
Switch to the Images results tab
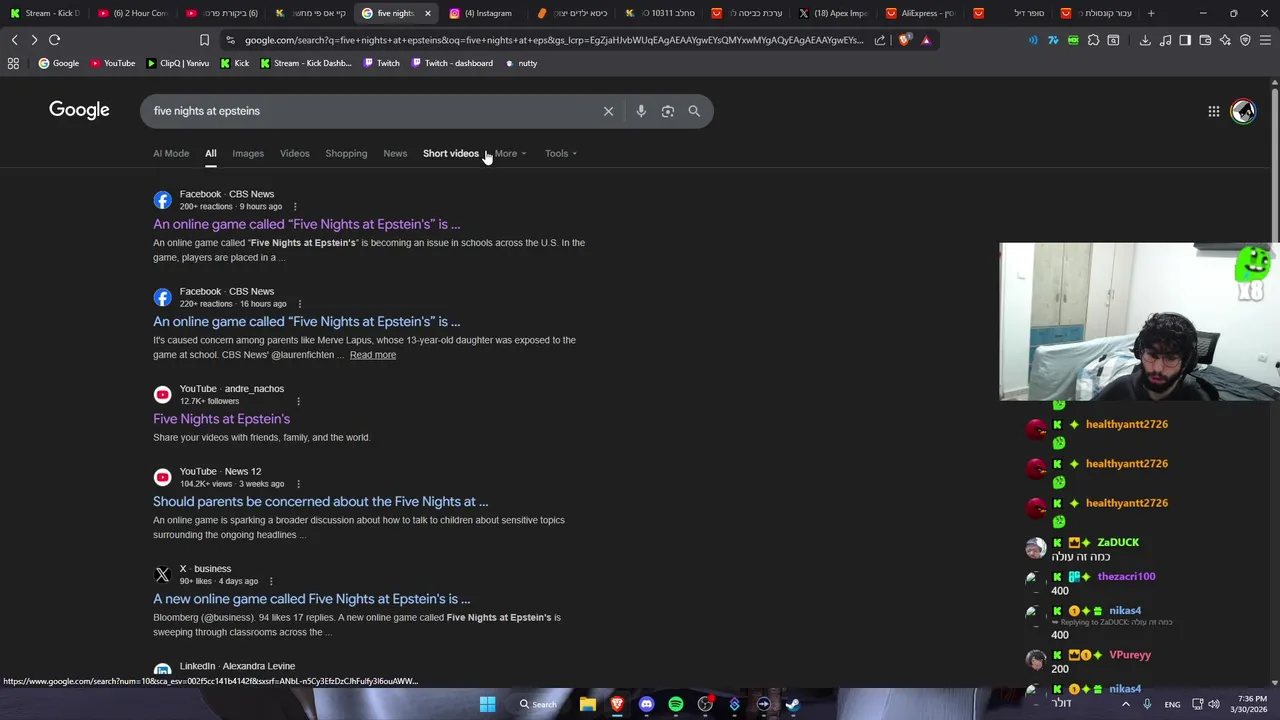(x=248, y=153)
